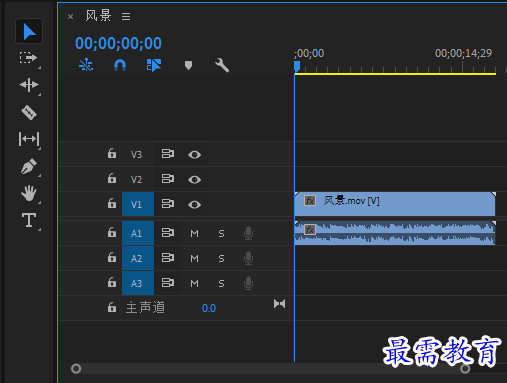Close the 风景 sequence tab
This screenshot has height=383, width=507.
point(70,17)
